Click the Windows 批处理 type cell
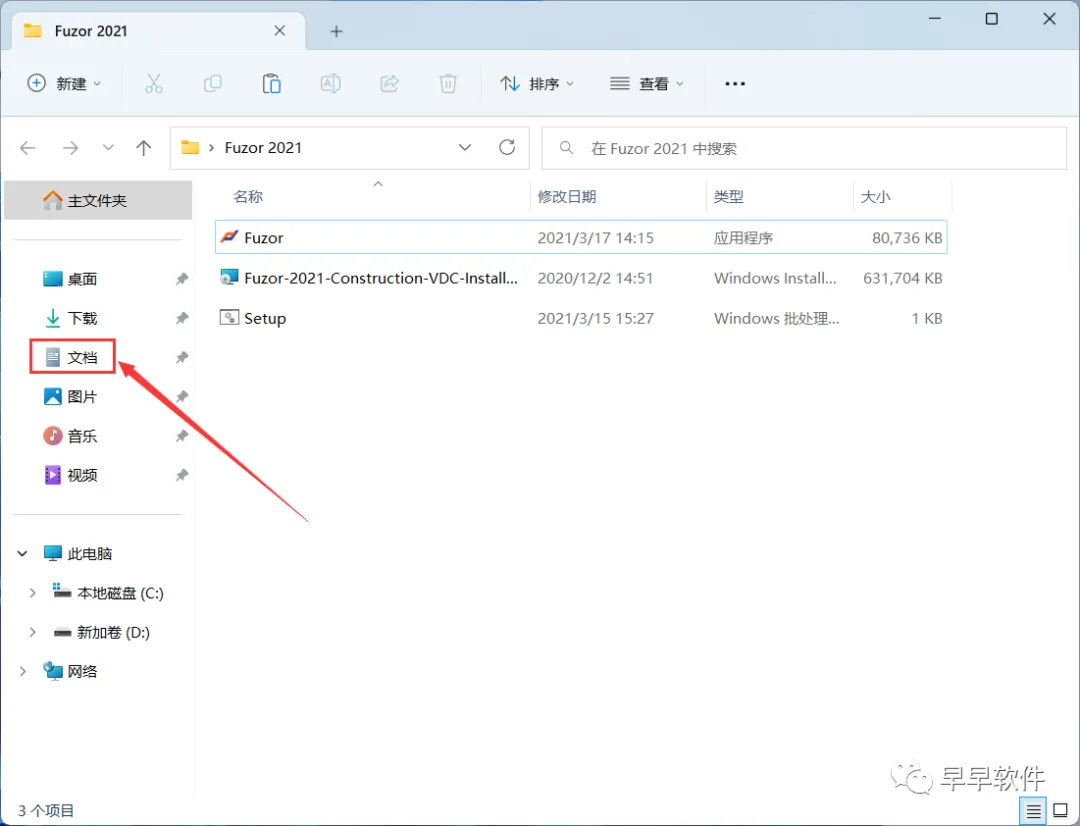The height and width of the screenshot is (826, 1080). click(776, 318)
